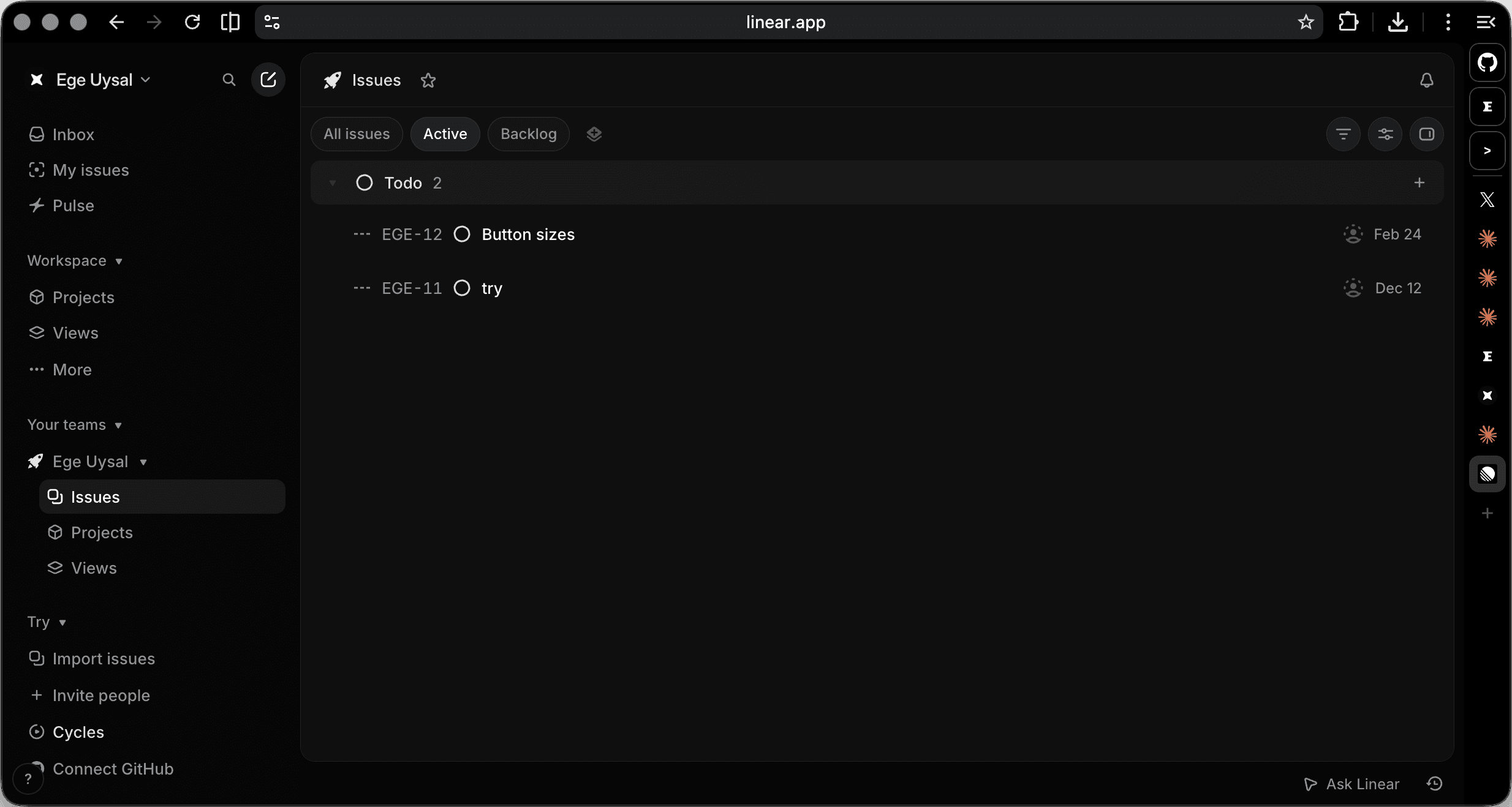
Task: Click the side panel layout icon near display options
Action: [1427, 133]
